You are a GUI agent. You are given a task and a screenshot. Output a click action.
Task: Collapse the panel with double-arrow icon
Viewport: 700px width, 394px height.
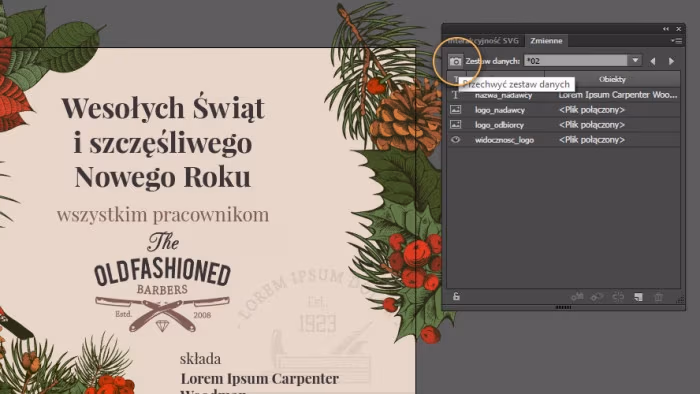(666, 29)
